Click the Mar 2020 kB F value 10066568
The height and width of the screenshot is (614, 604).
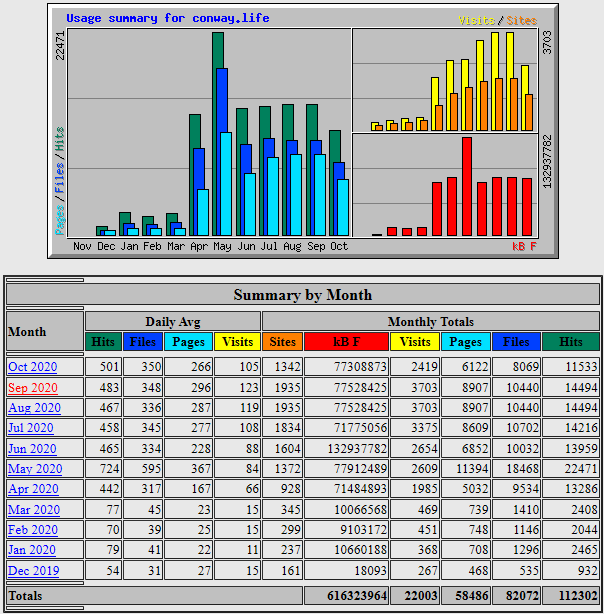(x=360, y=509)
